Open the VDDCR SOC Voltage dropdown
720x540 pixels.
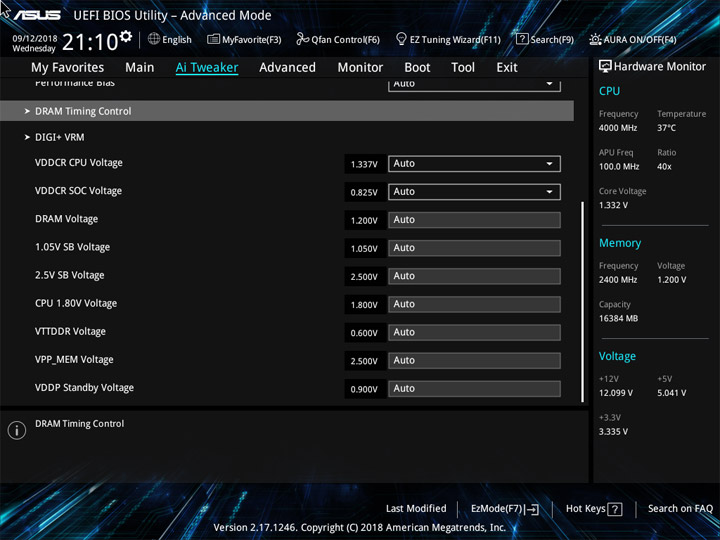click(474, 192)
